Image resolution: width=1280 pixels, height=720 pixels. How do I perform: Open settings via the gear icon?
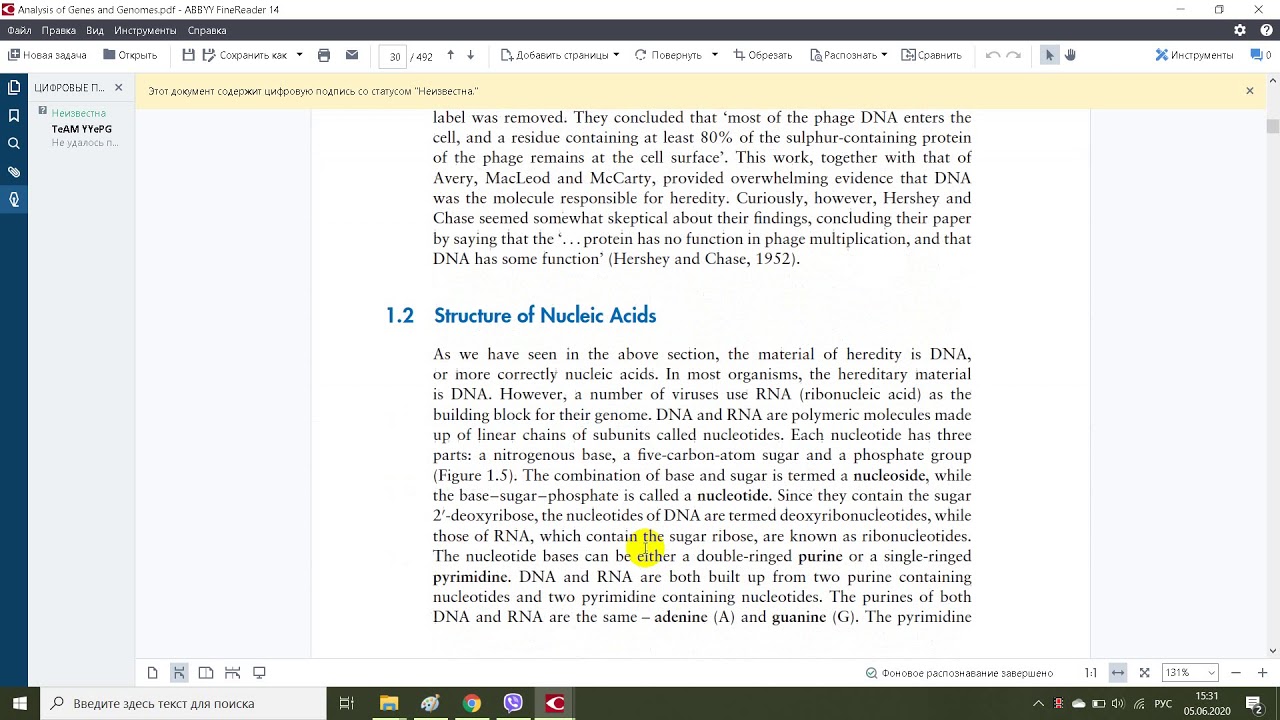pyautogui.click(x=1240, y=31)
